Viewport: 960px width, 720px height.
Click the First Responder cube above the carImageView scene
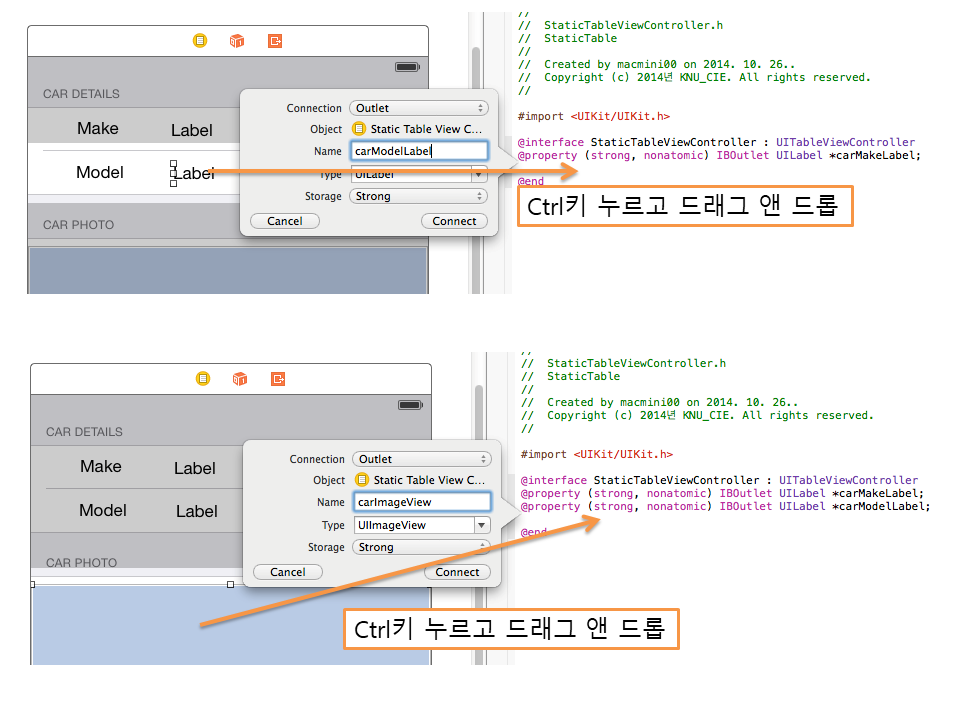pos(240,379)
